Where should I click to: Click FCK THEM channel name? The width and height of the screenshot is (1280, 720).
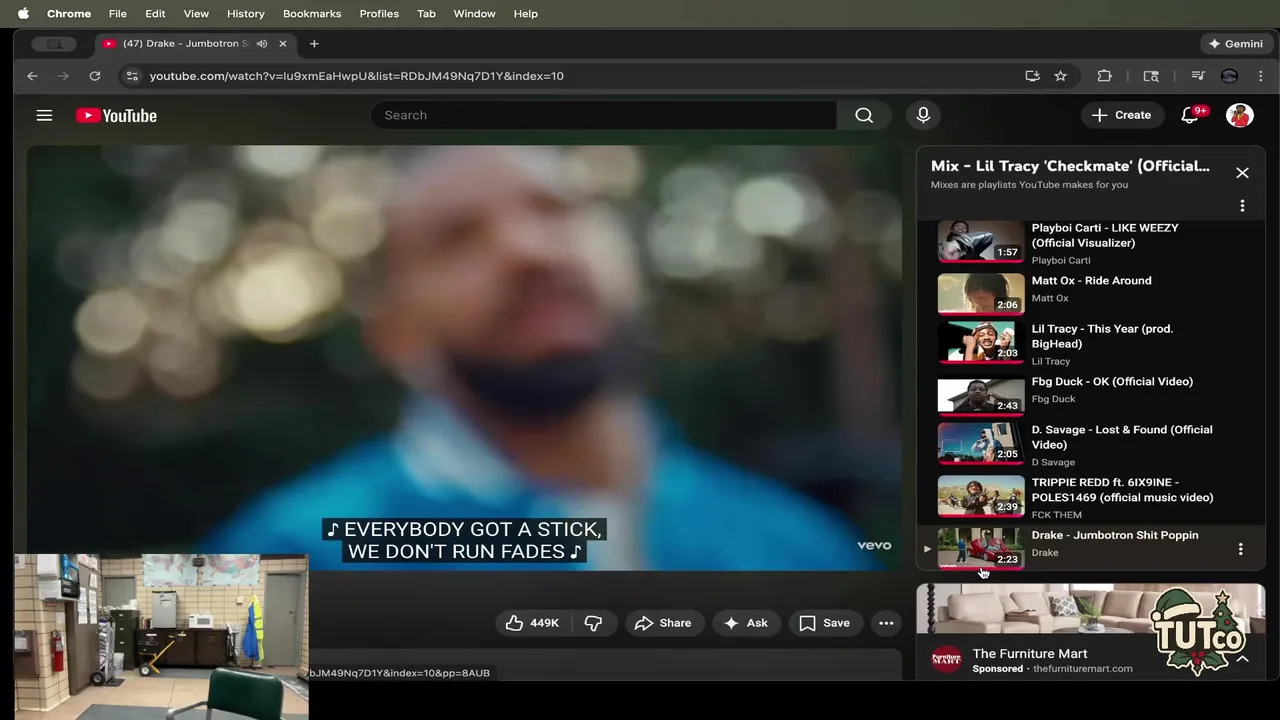point(1056,515)
